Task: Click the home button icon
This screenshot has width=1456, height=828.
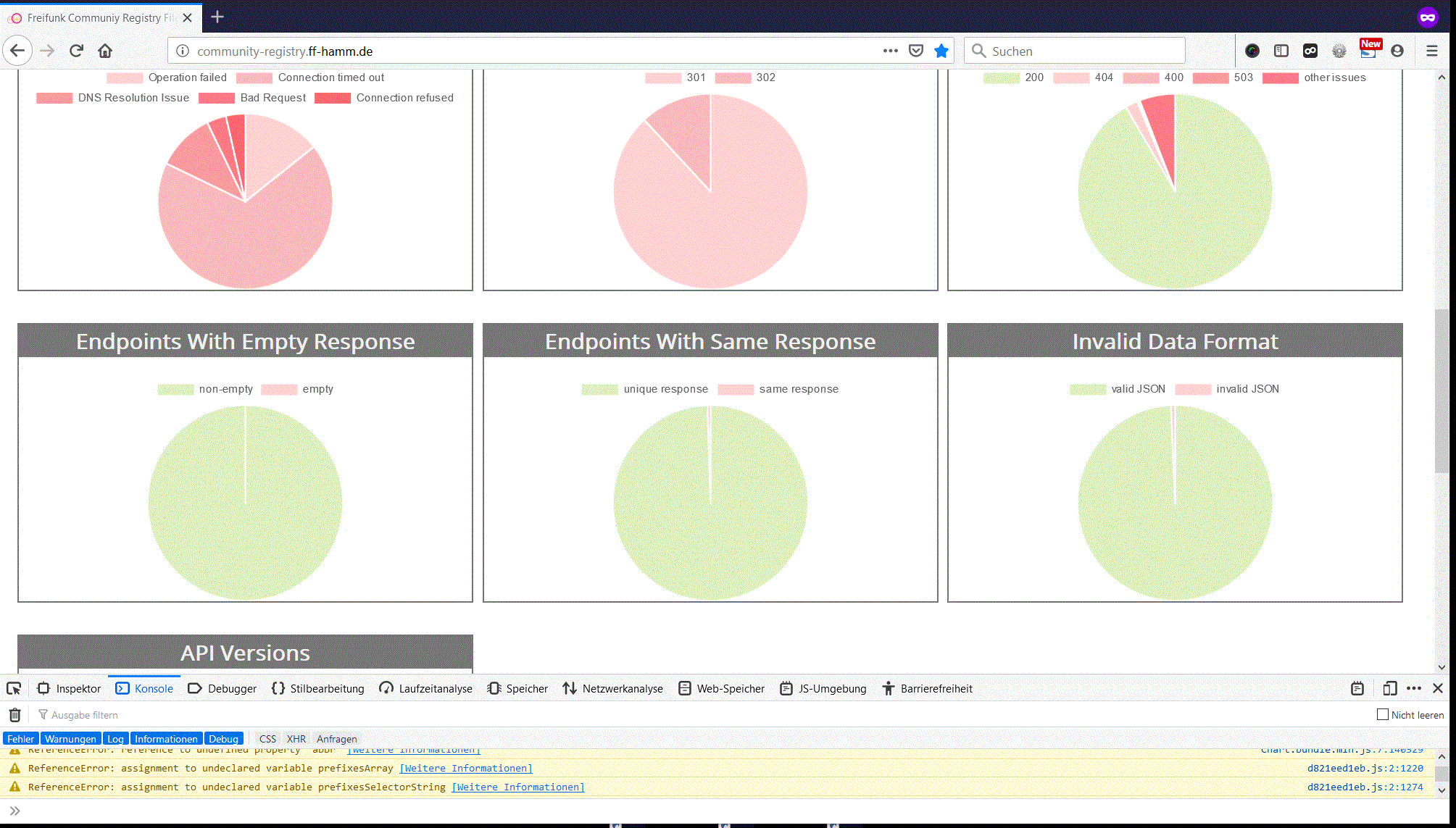Action: coord(105,51)
